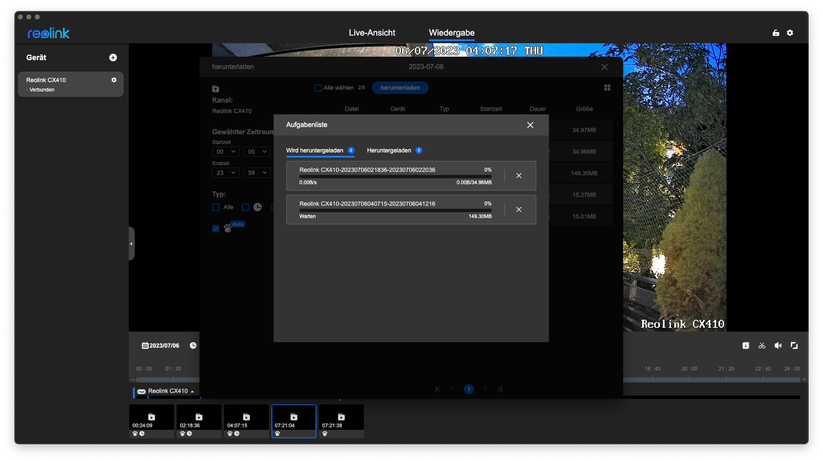
Task: Zoom out the timeline with the minus button
Action: pyautogui.click(x=132, y=379)
